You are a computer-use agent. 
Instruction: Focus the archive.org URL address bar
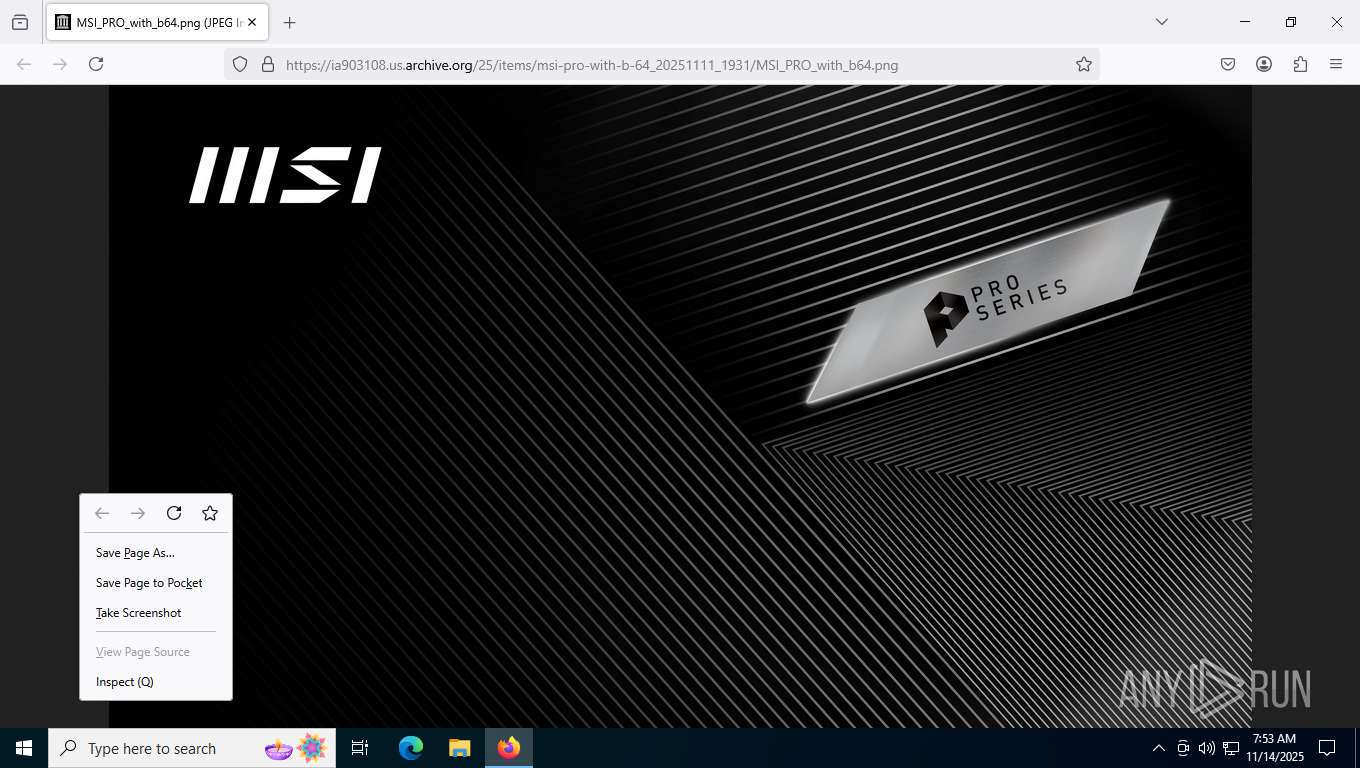coord(660,64)
